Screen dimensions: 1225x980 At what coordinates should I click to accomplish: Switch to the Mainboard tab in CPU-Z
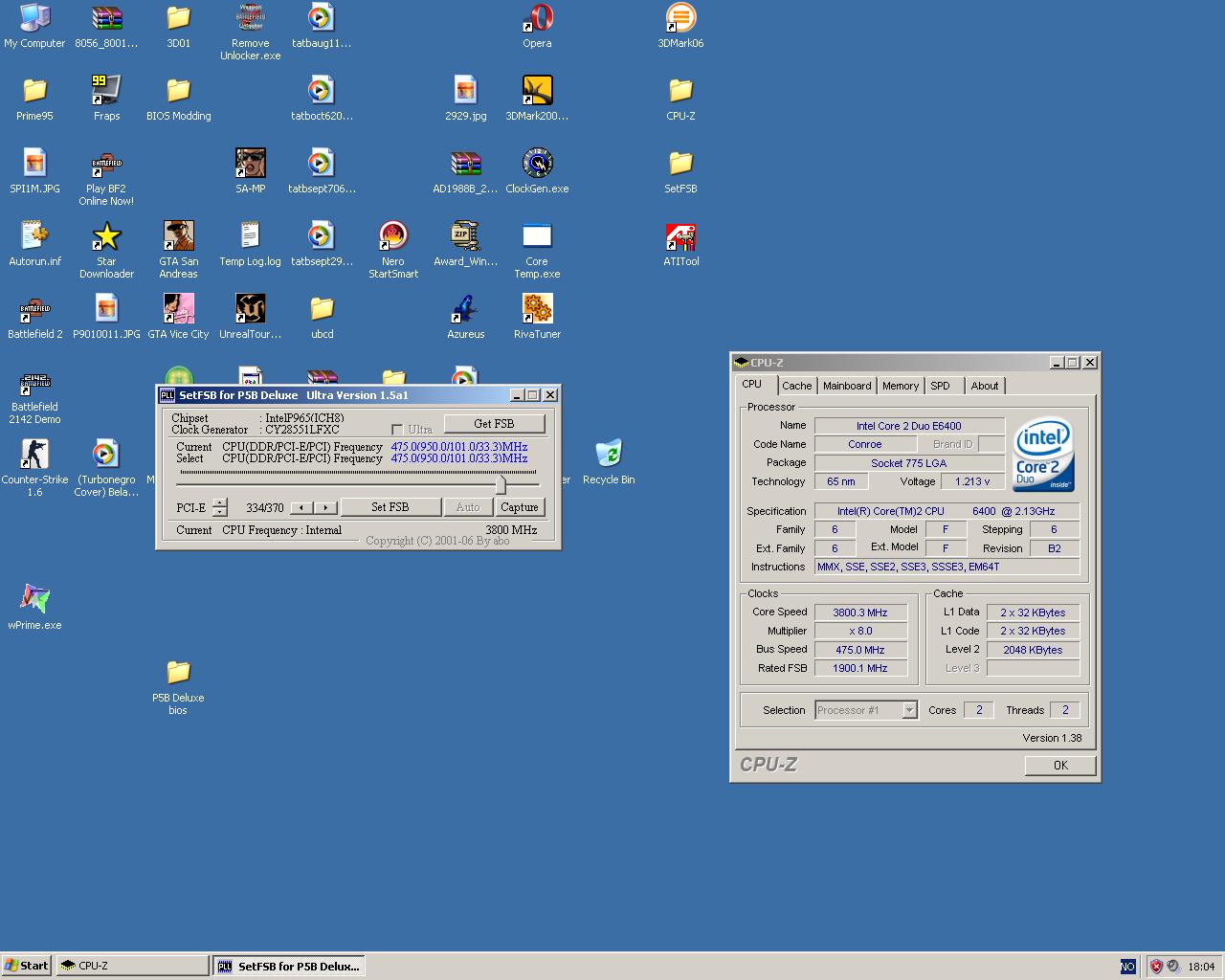coord(847,386)
